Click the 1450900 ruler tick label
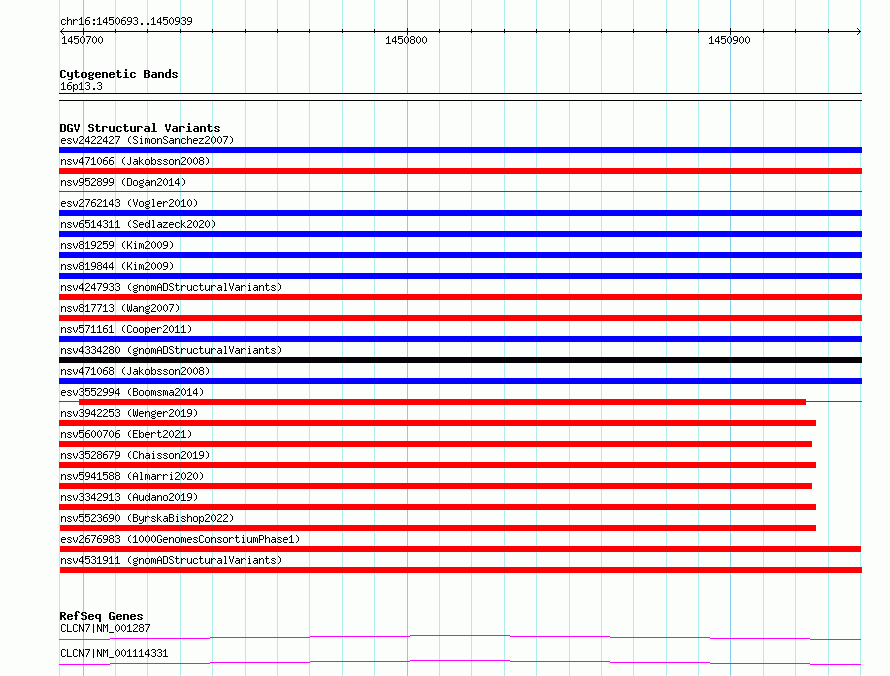The height and width of the screenshot is (676, 890). [x=729, y=40]
